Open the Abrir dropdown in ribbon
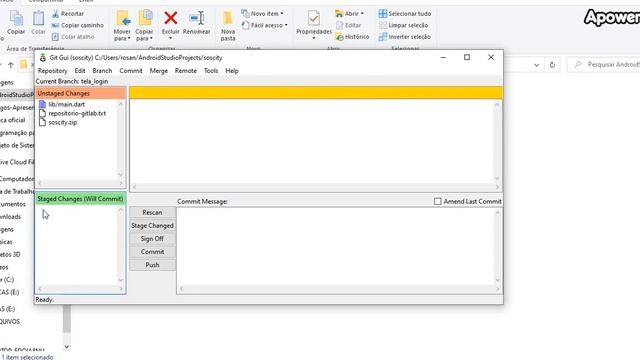The height and width of the screenshot is (360, 640). tap(349, 14)
